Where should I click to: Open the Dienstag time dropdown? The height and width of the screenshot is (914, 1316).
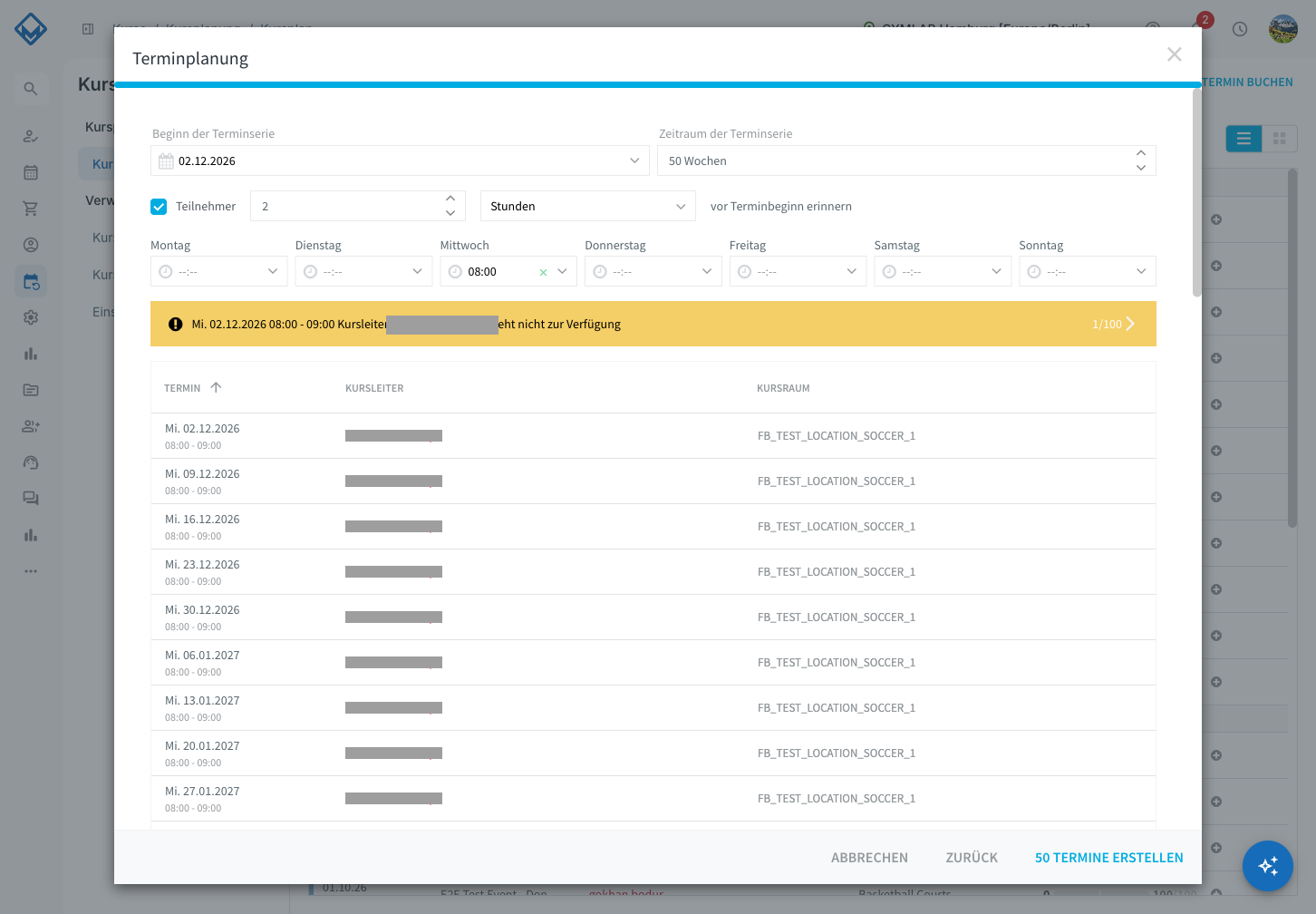(x=363, y=271)
